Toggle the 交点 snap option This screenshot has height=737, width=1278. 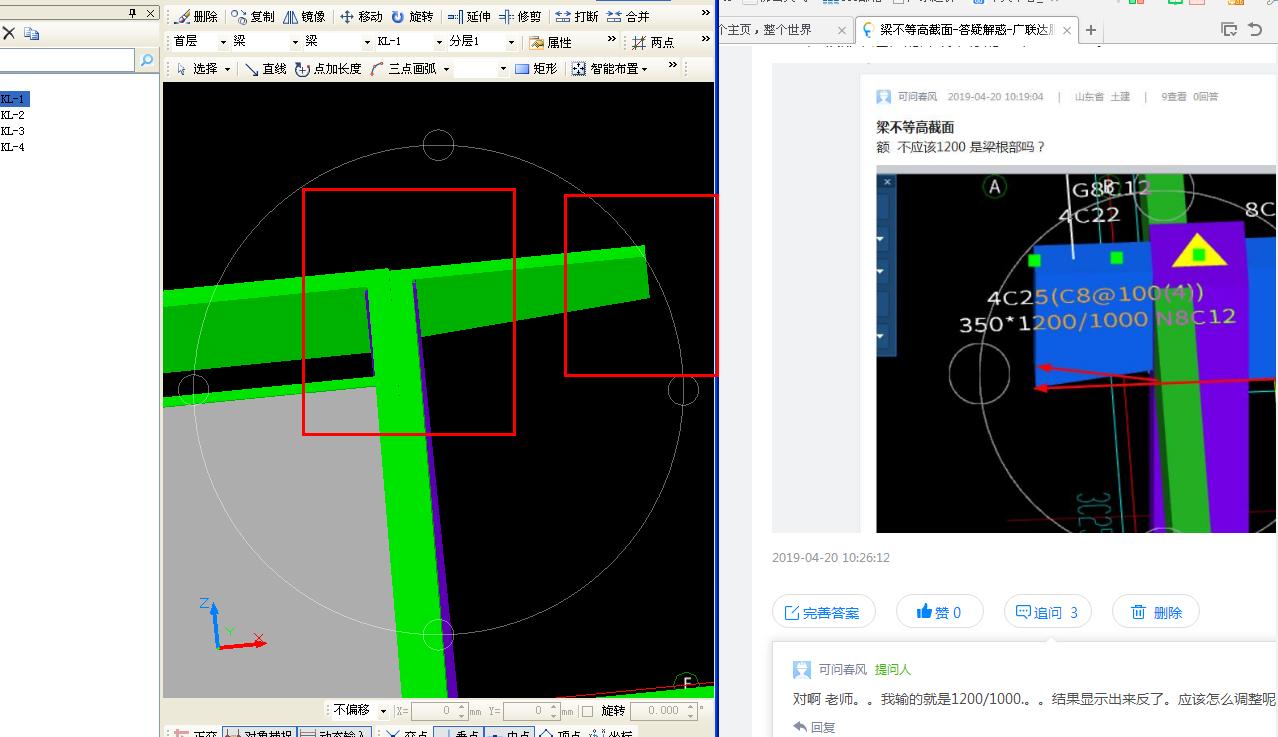[x=408, y=735]
